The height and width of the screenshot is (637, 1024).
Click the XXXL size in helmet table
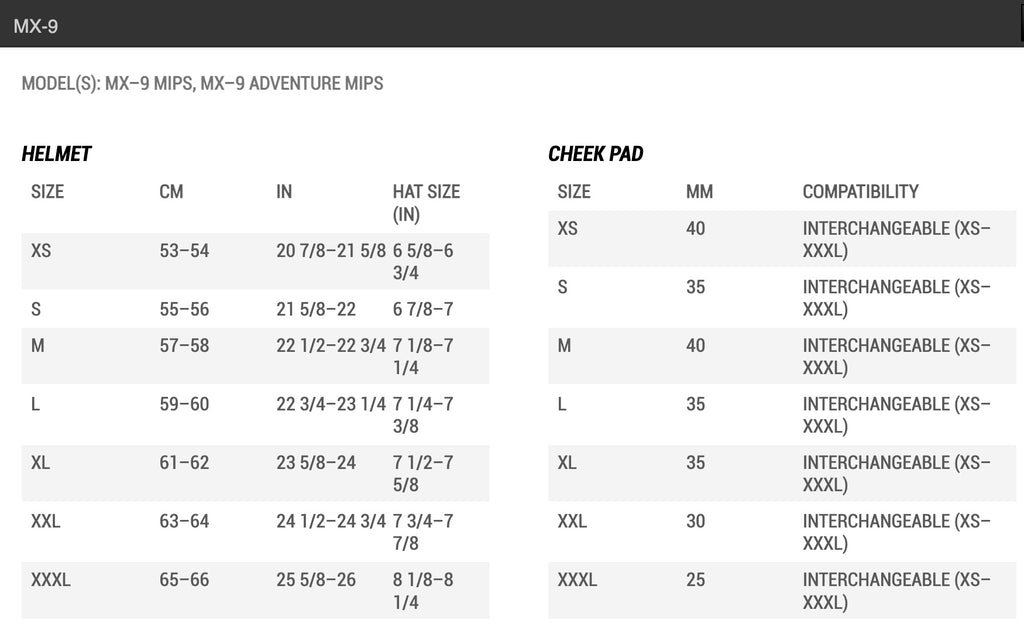(x=51, y=579)
